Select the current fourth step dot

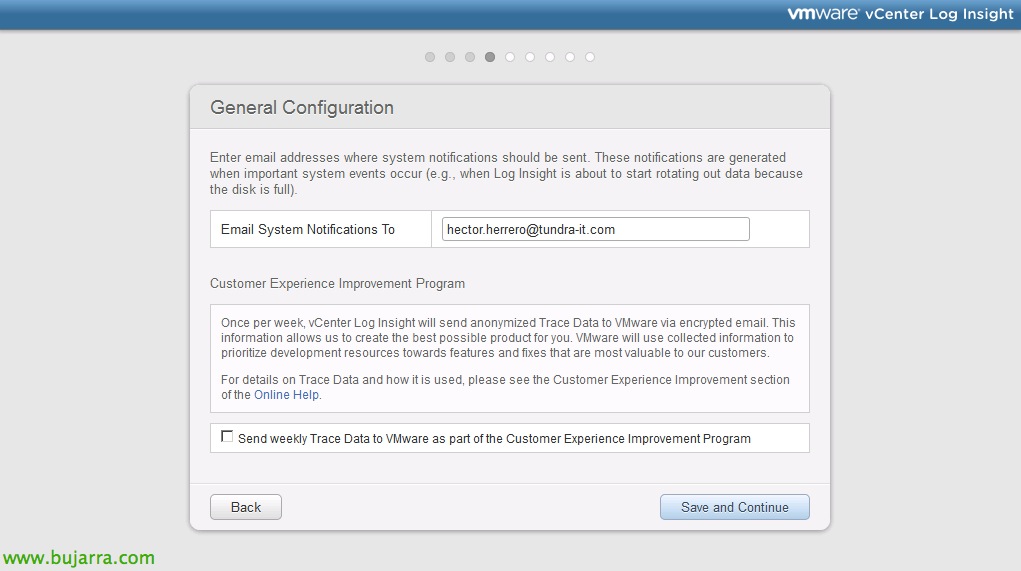click(x=490, y=57)
